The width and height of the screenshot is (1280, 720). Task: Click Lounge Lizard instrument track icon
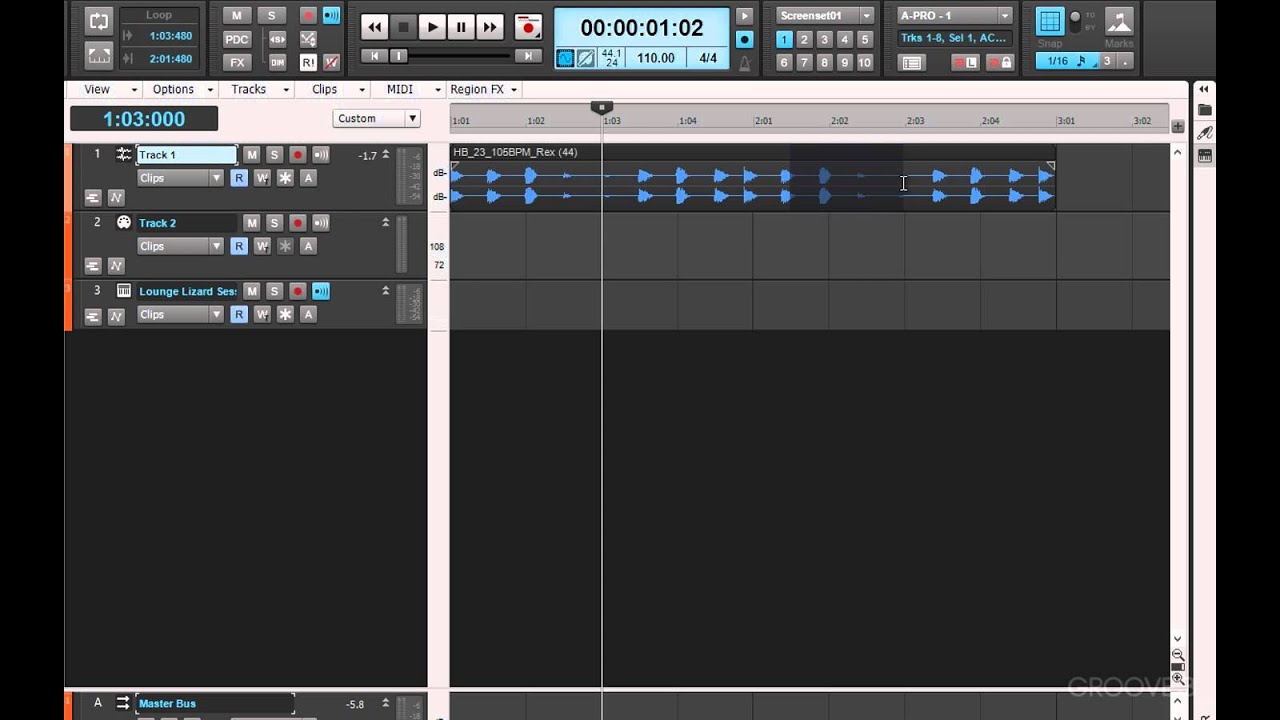124,290
